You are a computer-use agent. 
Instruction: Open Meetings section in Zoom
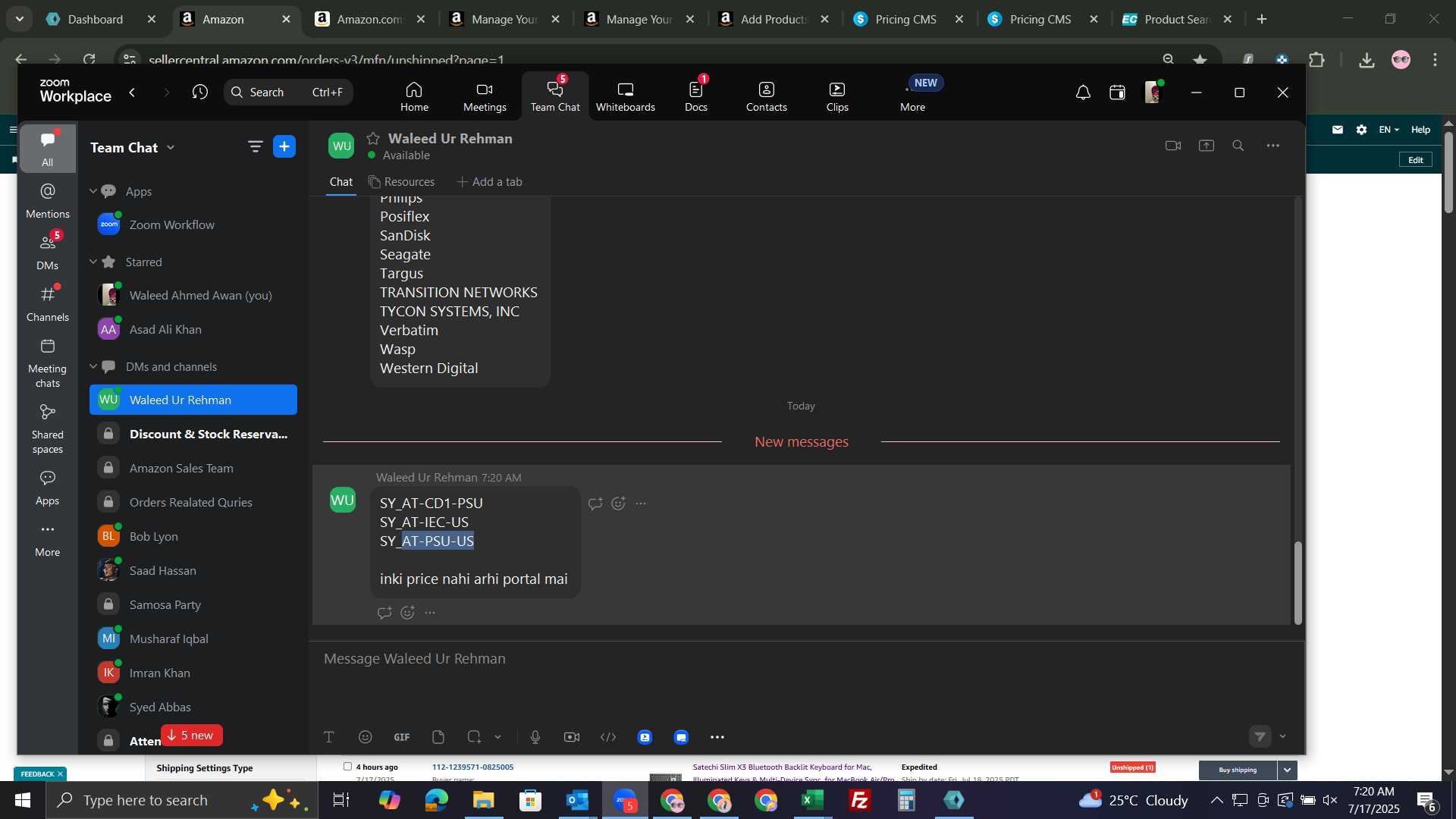point(485,97)
